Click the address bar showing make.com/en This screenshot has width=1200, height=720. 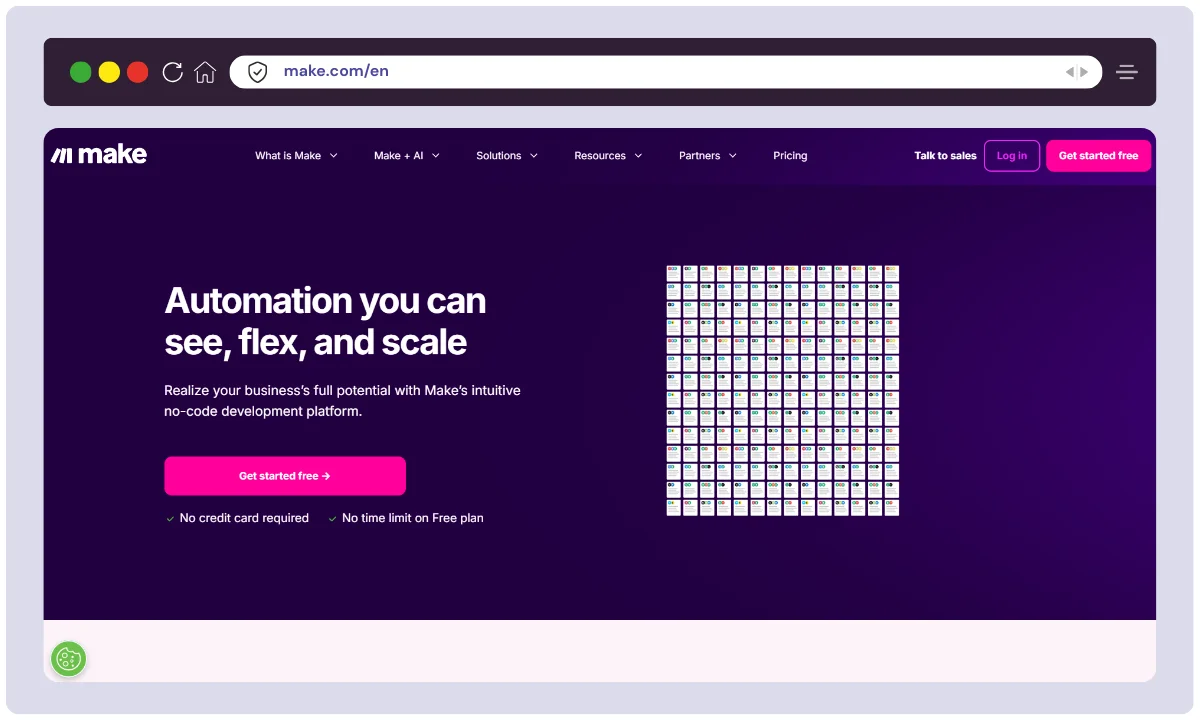point(665,72)
